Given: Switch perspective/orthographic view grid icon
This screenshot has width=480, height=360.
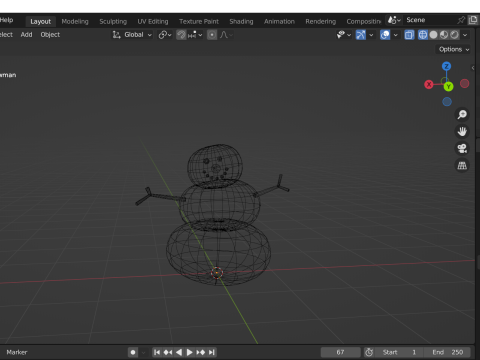Looking at the screenshot, I should pos(462,165).
